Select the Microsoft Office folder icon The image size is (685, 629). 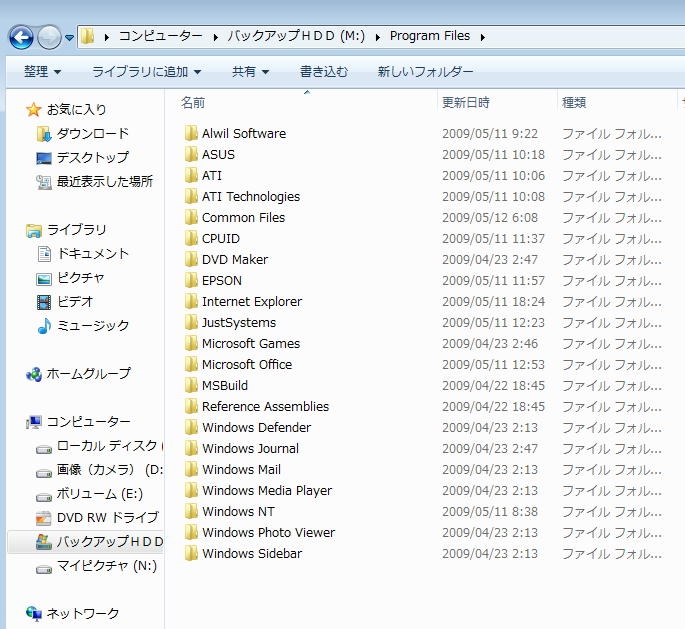191,364
